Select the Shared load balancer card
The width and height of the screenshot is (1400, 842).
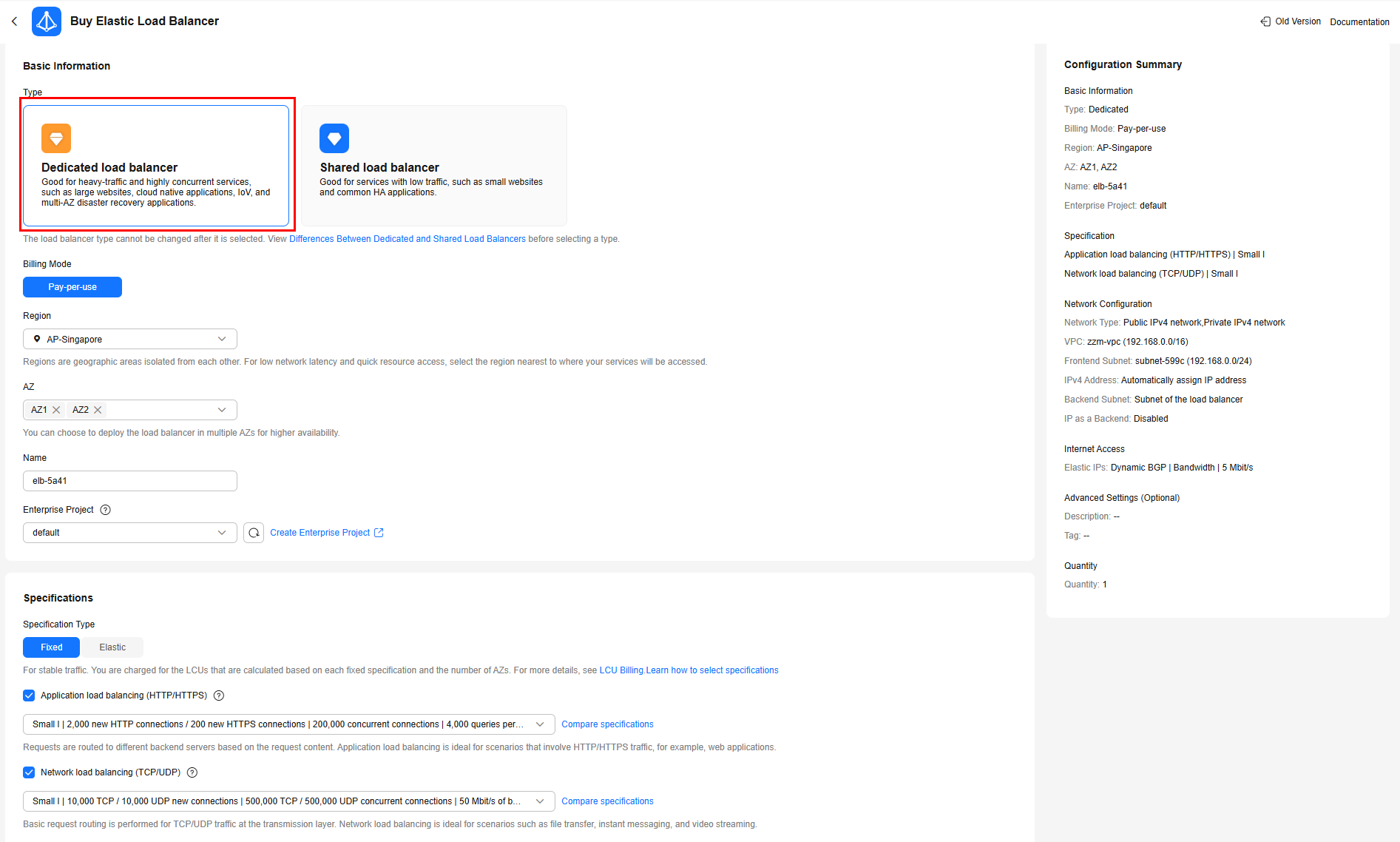[x=434, y=166]
